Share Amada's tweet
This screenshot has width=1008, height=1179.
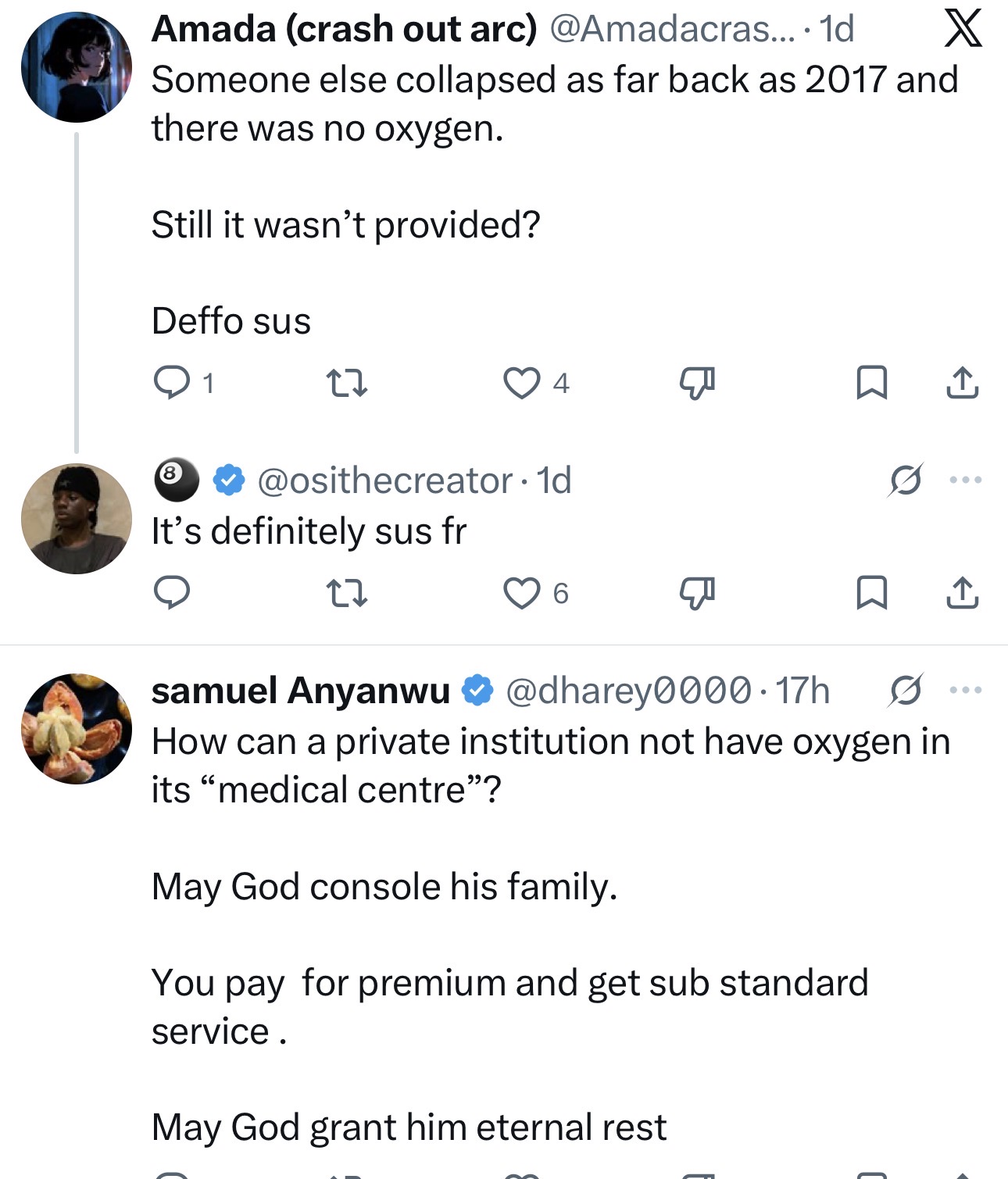(962, 383)
